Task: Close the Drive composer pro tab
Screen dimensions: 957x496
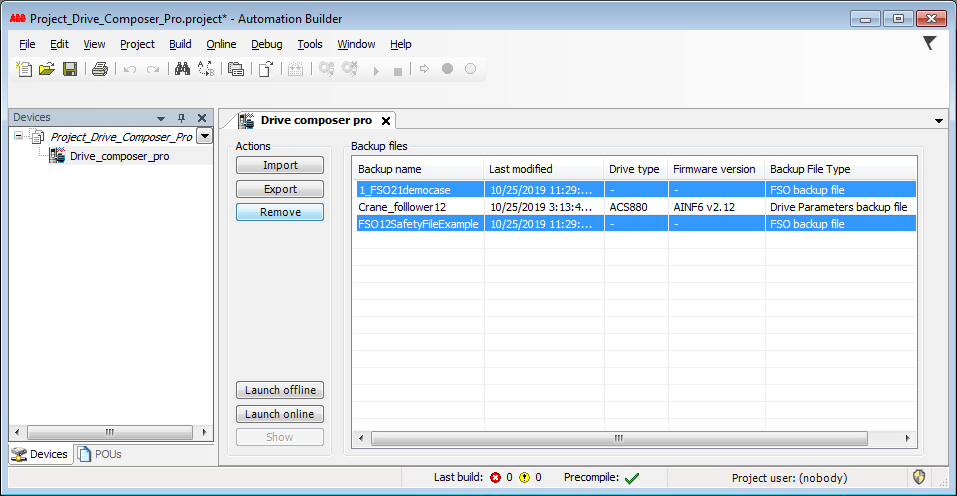Action: 386,121
